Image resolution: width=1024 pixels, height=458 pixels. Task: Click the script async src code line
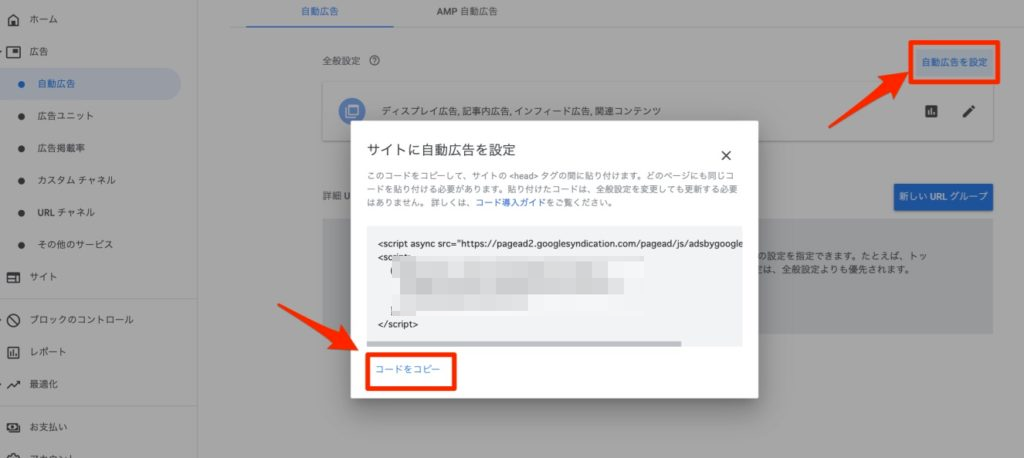tap(560, 244)
